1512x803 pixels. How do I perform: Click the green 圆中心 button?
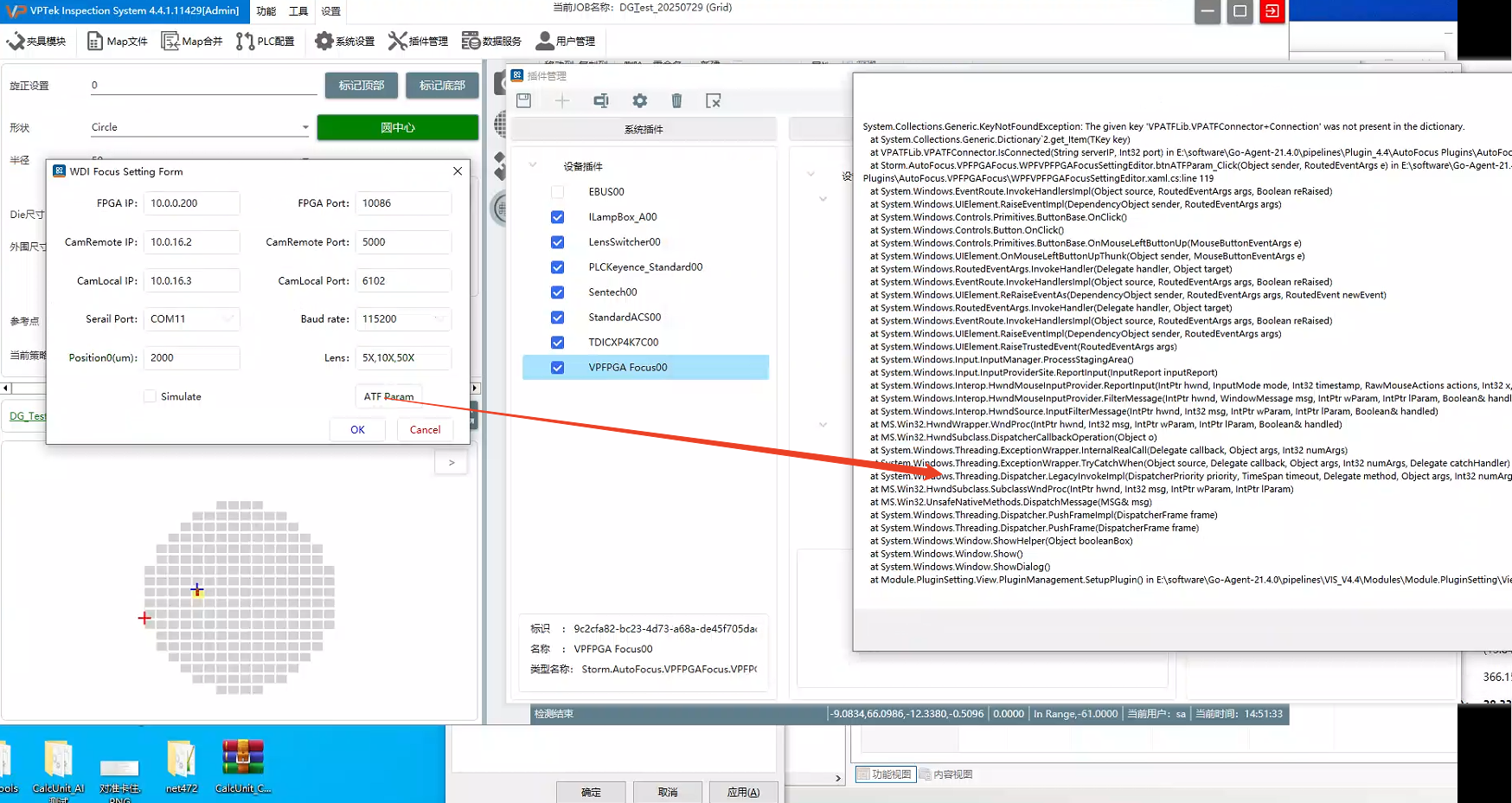pyautogui.click(x=397, y=127)
